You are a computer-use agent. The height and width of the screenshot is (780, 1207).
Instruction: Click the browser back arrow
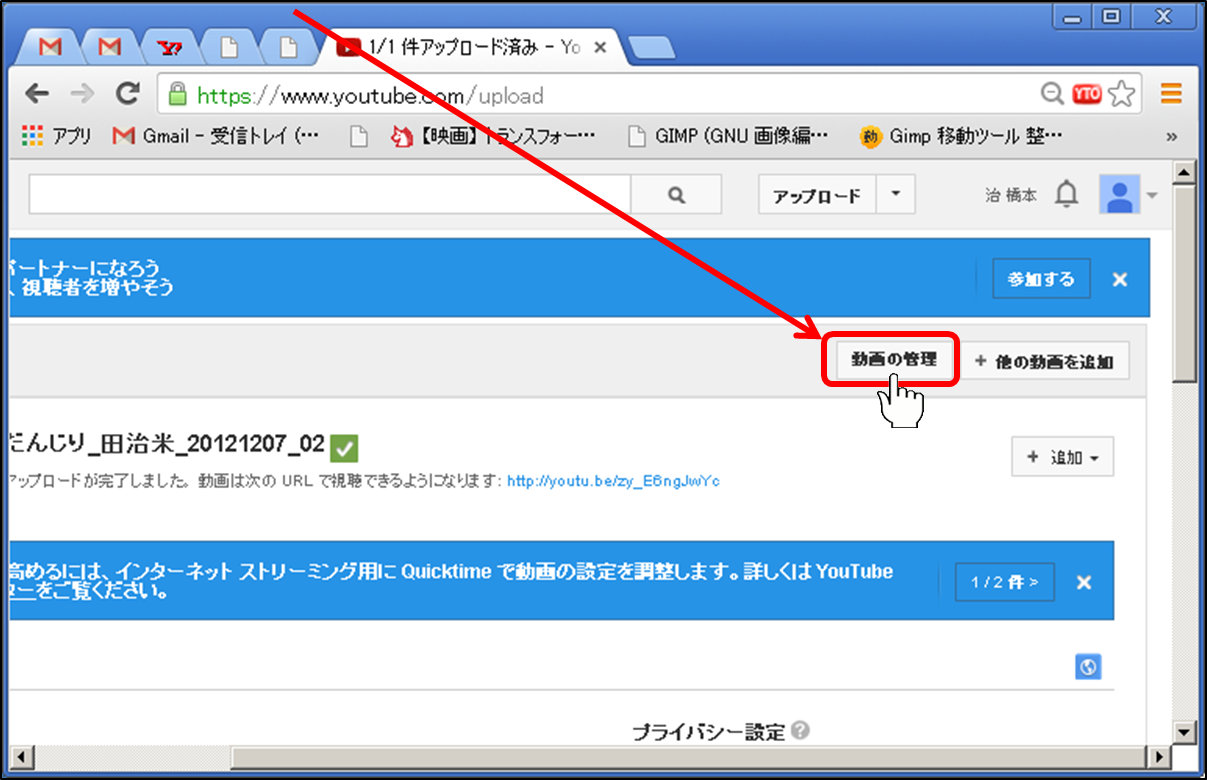(37, 95)
